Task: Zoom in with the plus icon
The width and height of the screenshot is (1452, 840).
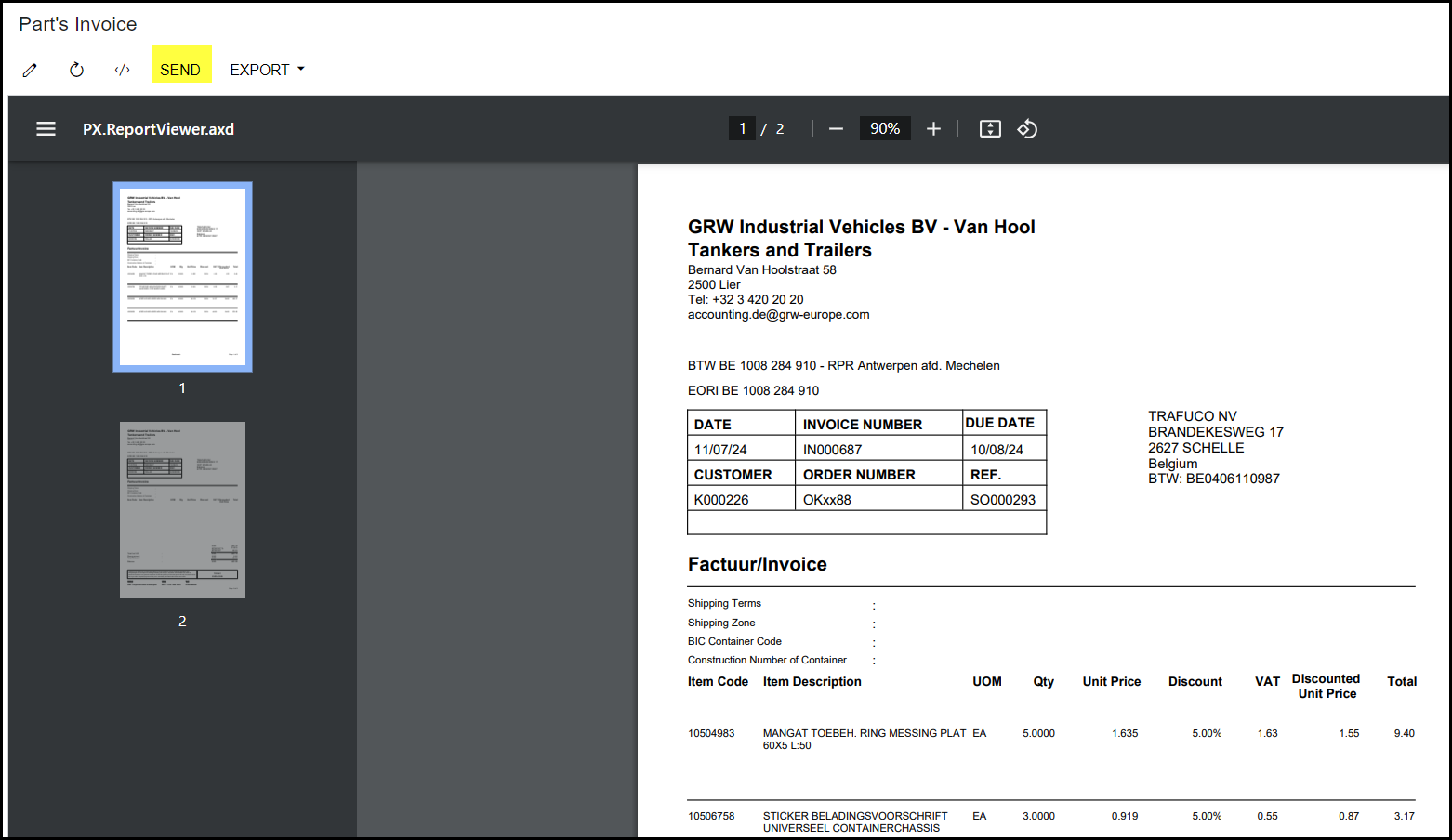Action: [933, 129]
